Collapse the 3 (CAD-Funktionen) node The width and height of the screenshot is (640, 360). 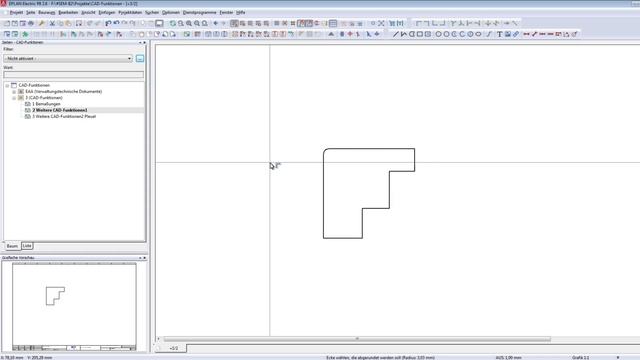14,98
